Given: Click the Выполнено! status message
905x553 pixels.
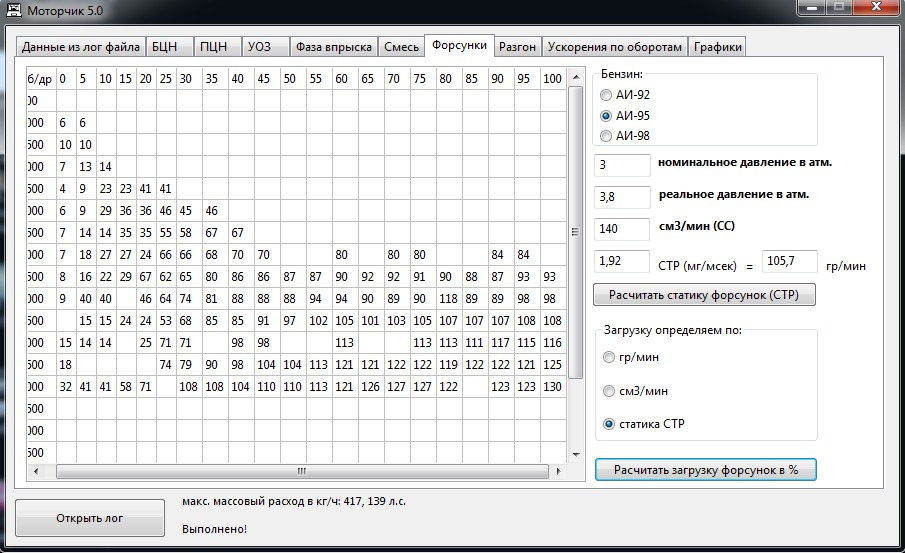Looking at the screenshot, I should [214, 529].
